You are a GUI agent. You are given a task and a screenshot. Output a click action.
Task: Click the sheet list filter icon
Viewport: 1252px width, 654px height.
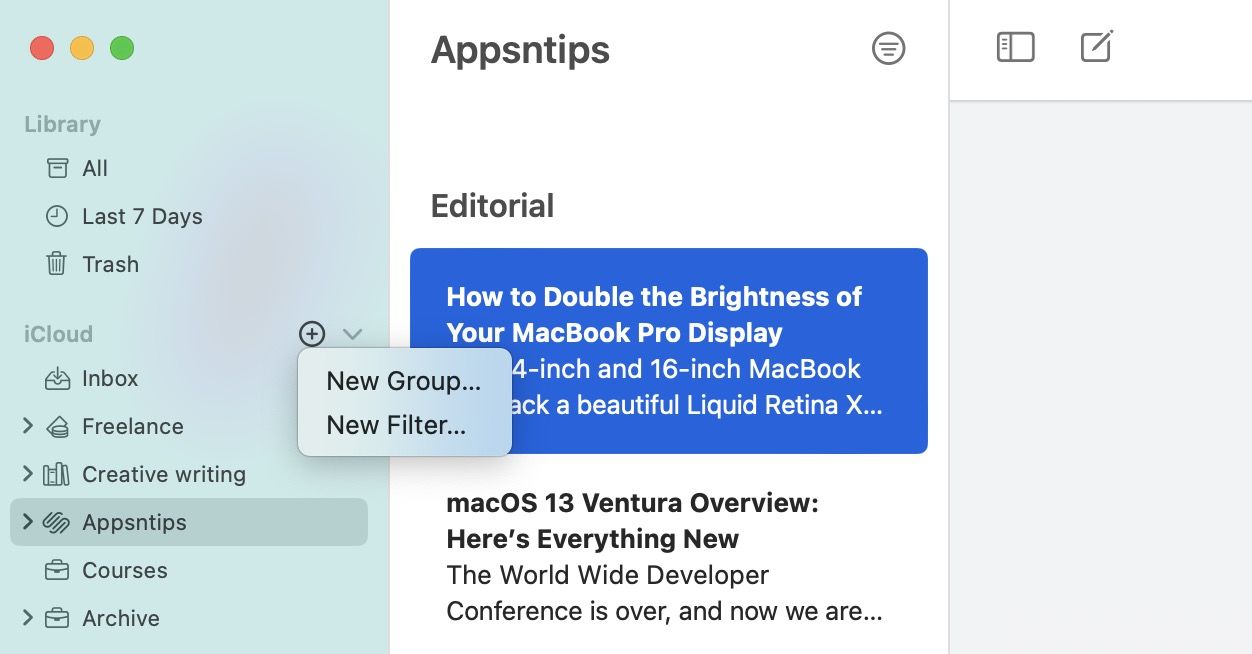[x=888, y=49]
